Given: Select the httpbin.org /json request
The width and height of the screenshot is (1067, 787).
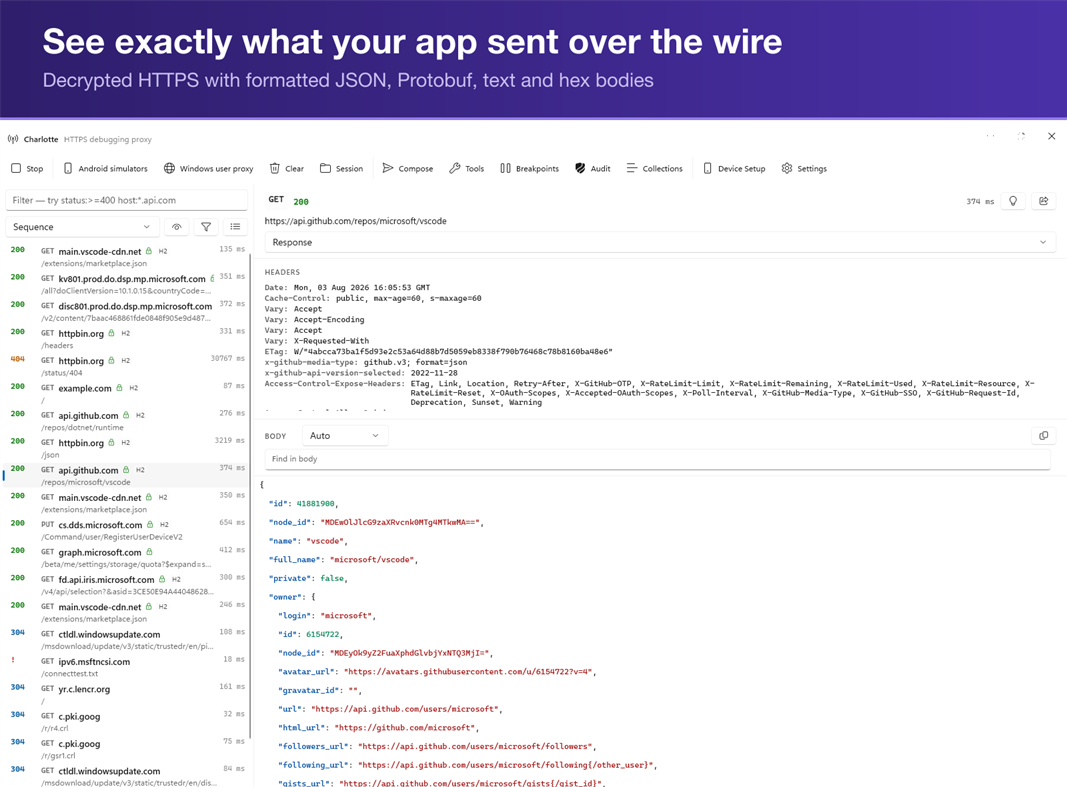Looking at the screenshot, I should 127,448.
